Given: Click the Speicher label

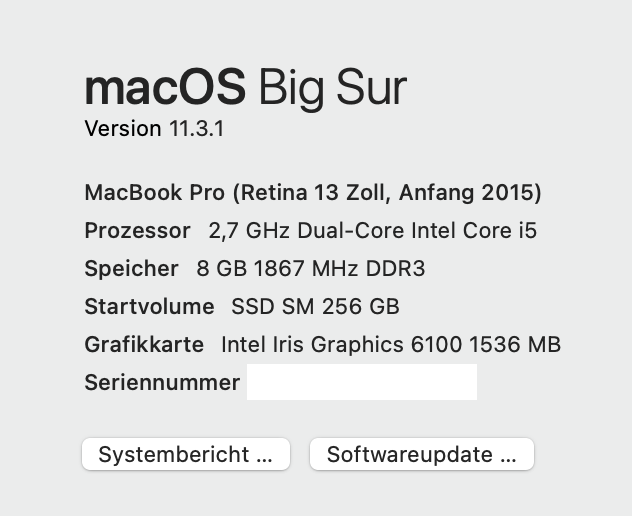Looking at the screenshot, I should click(x=131, y=269).
